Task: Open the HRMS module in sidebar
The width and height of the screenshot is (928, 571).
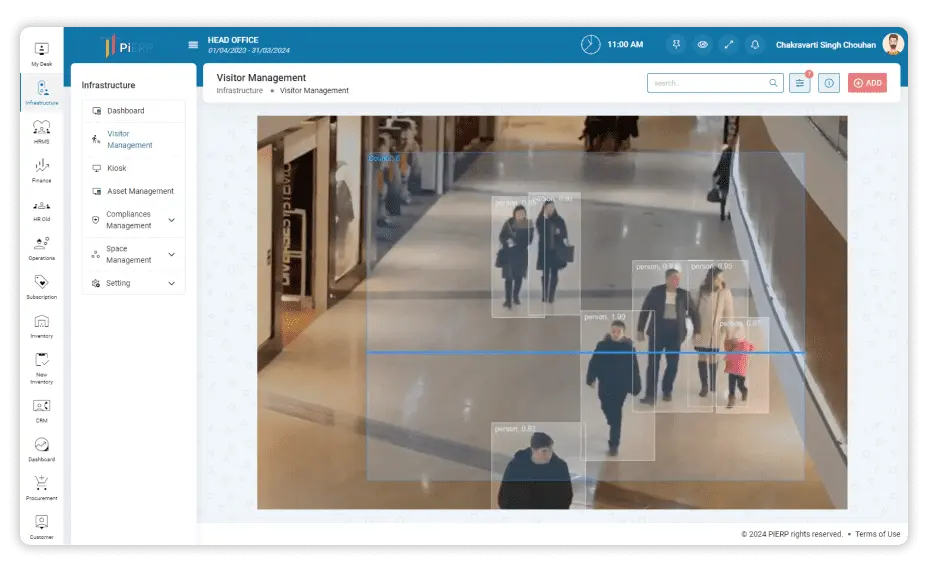Action: pyautogui.click(x=41, y=132)
